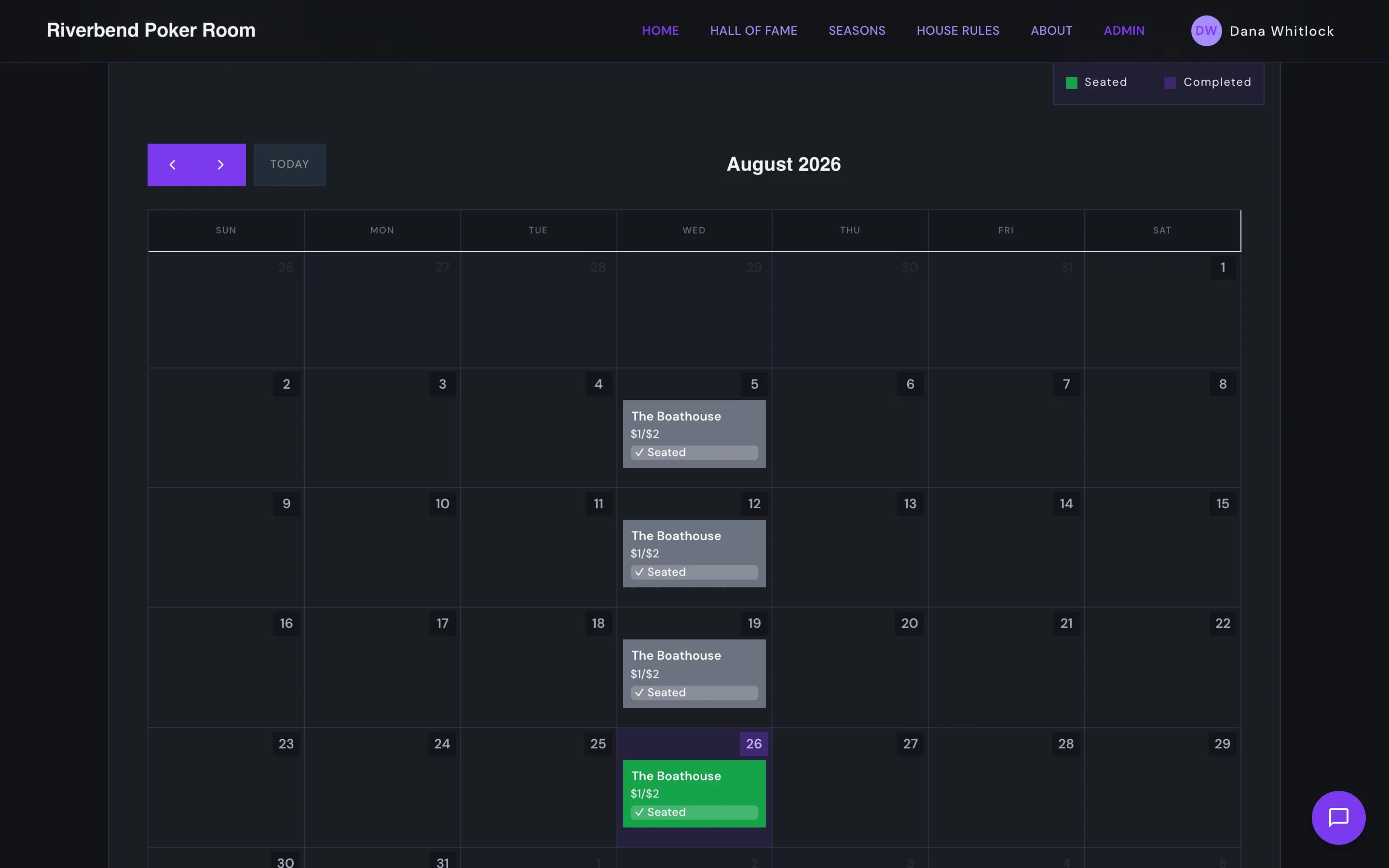Select day 18 in the calendar

point(599,624)
